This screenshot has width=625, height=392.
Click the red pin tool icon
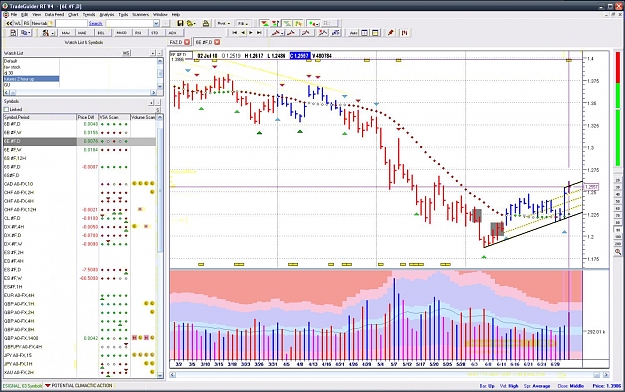pos(391,33)
